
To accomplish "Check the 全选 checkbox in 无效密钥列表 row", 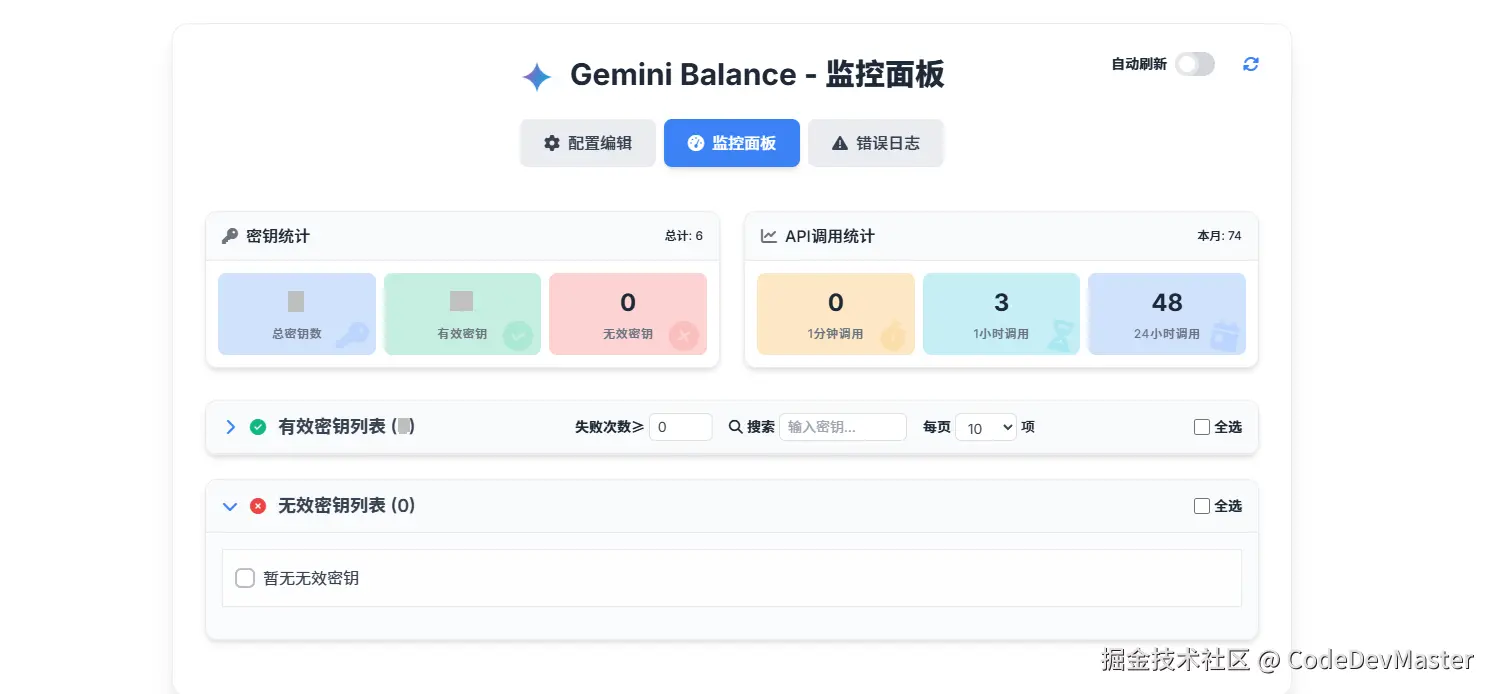I will (x=1202, y=506).
